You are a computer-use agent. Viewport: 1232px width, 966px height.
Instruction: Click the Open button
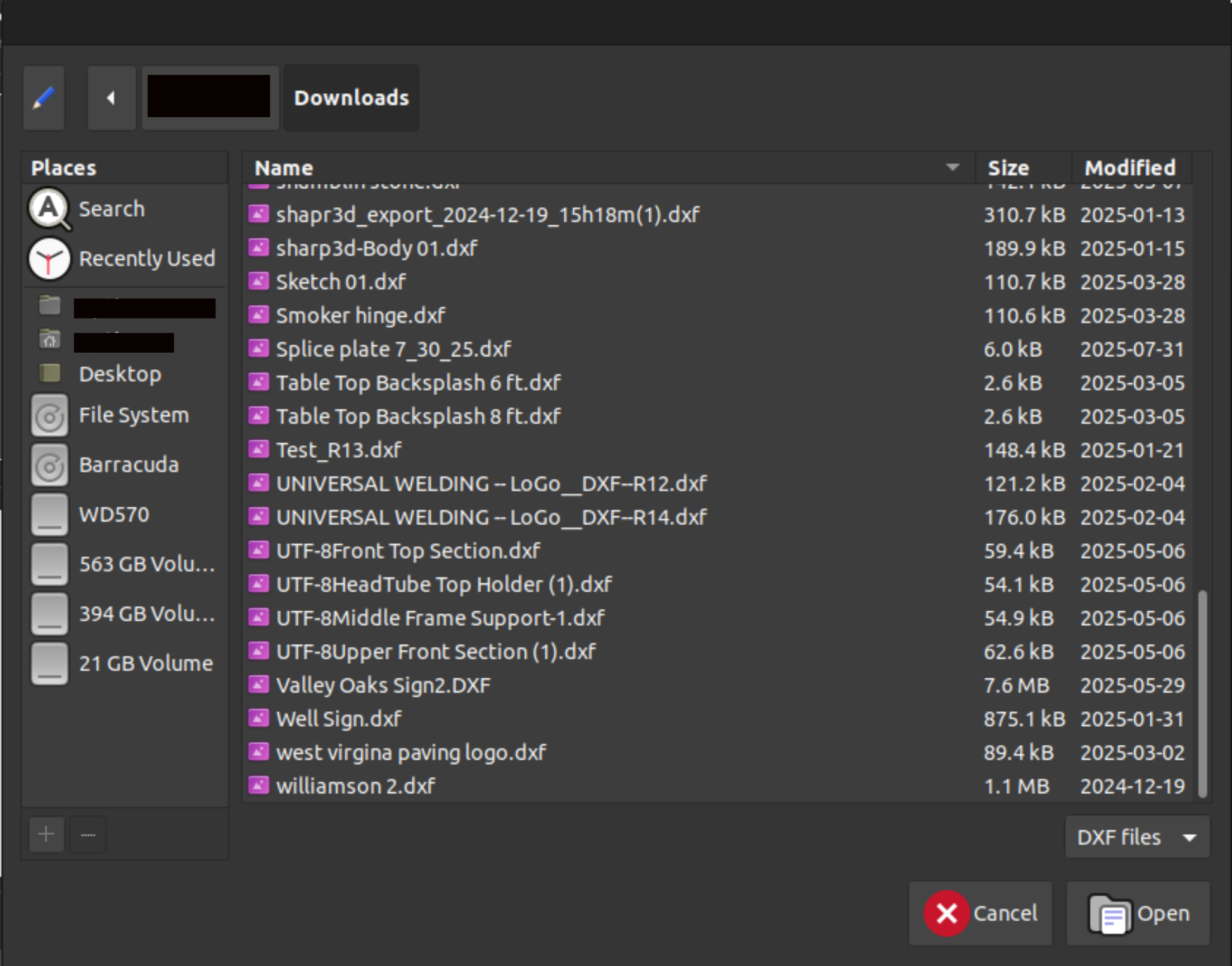[x=1138, y=913]
